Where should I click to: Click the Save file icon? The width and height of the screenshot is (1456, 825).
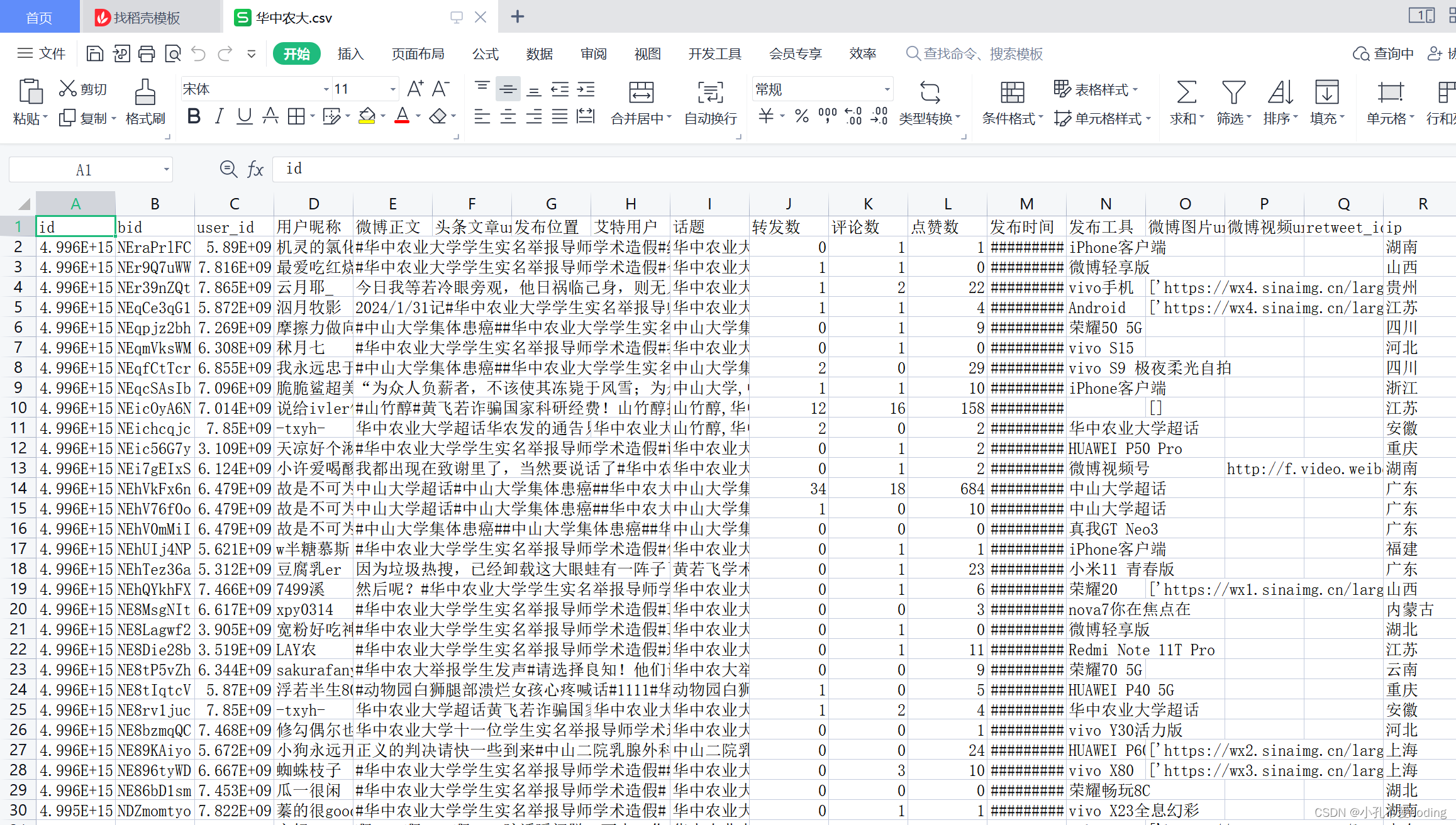pos(94,54)
